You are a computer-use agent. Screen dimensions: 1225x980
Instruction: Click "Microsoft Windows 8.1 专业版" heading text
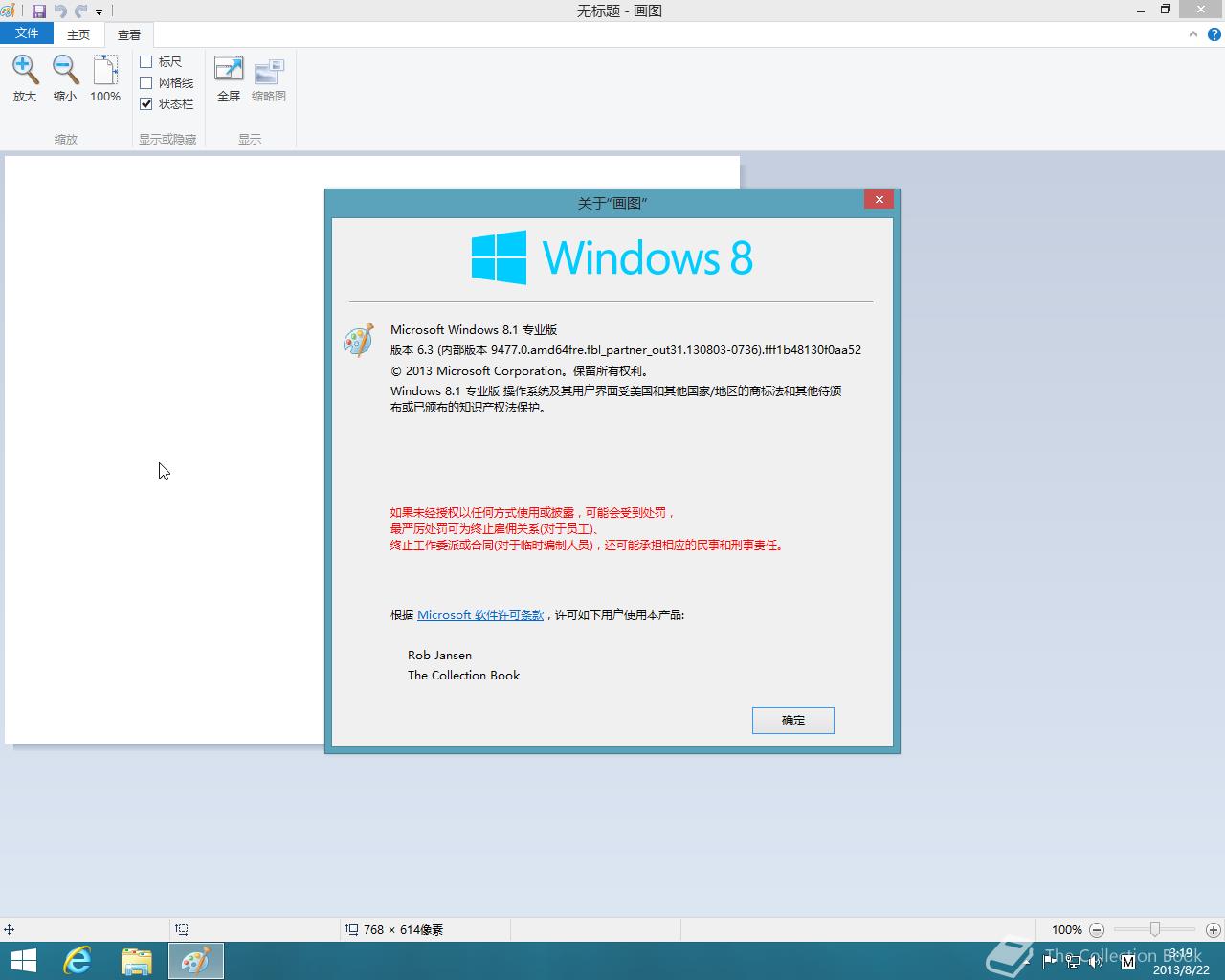tap(474, 329)
